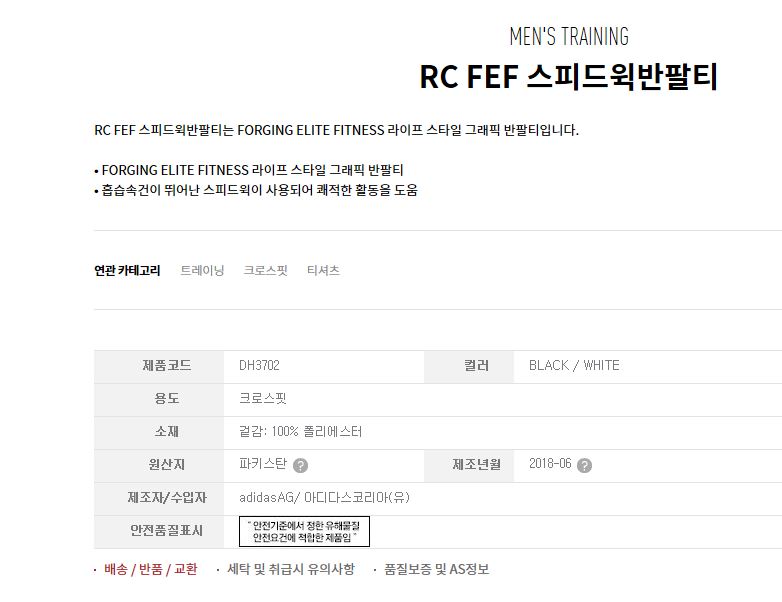Click the 연관 카테고리 label
Viewport: 782px width, 602px height.
click(x=127, y=270)
